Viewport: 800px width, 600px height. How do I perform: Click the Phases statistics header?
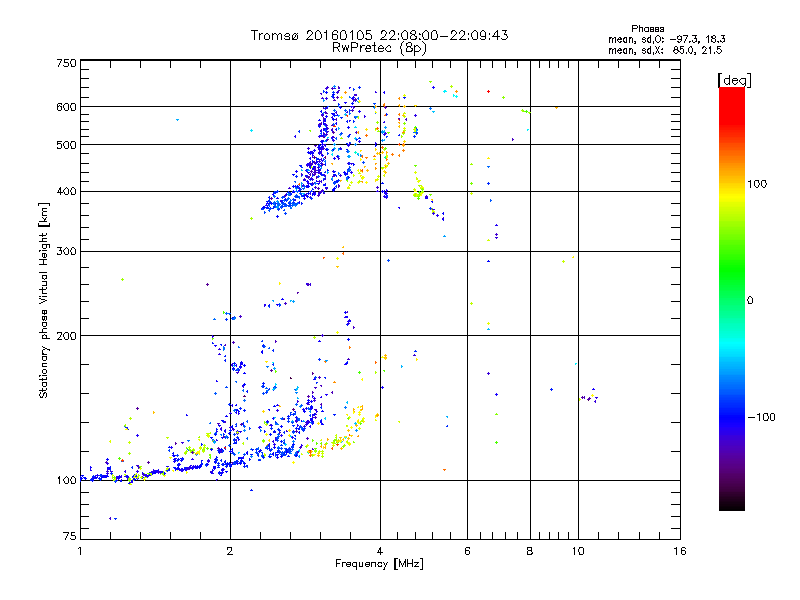[647, 29]
